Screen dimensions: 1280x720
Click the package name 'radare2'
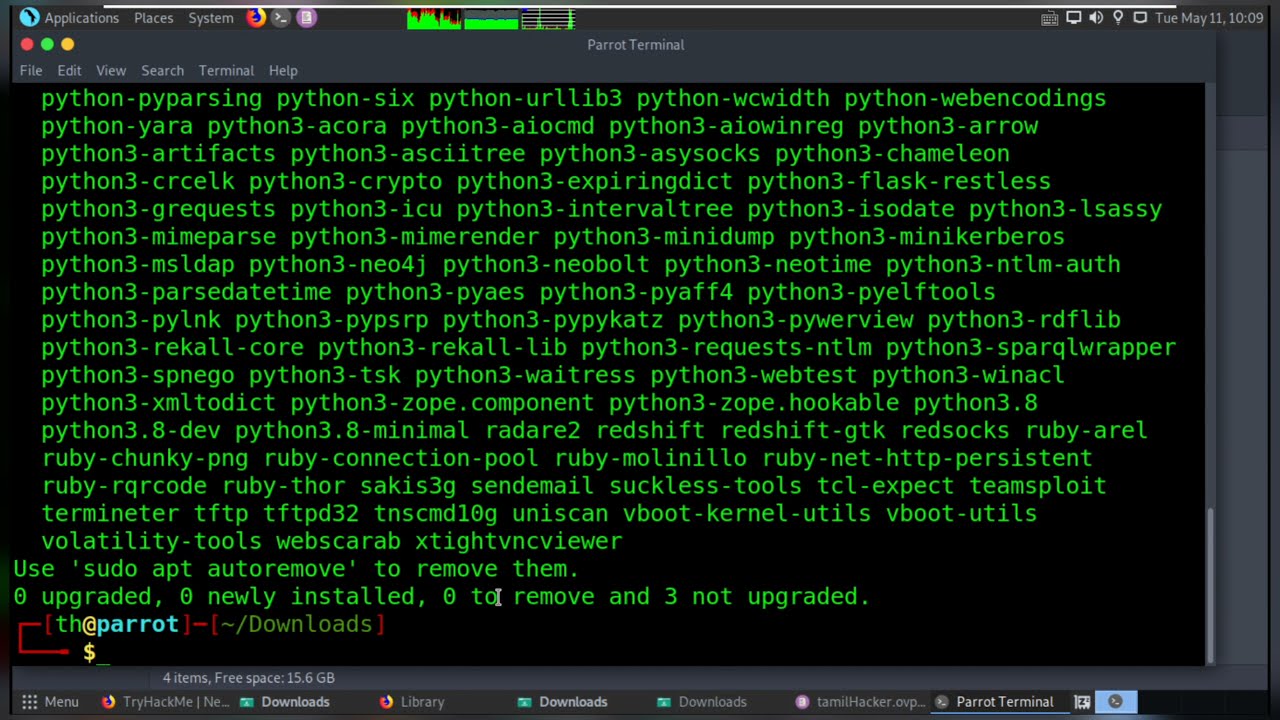[533, 430]
